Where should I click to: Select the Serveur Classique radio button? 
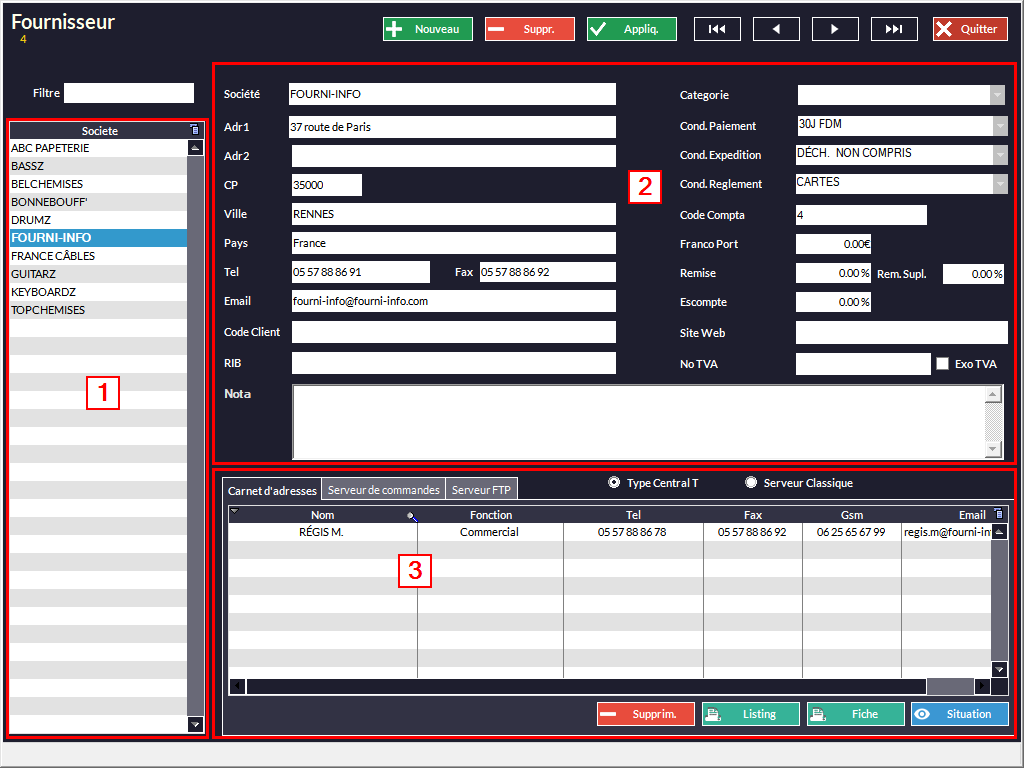751,483
